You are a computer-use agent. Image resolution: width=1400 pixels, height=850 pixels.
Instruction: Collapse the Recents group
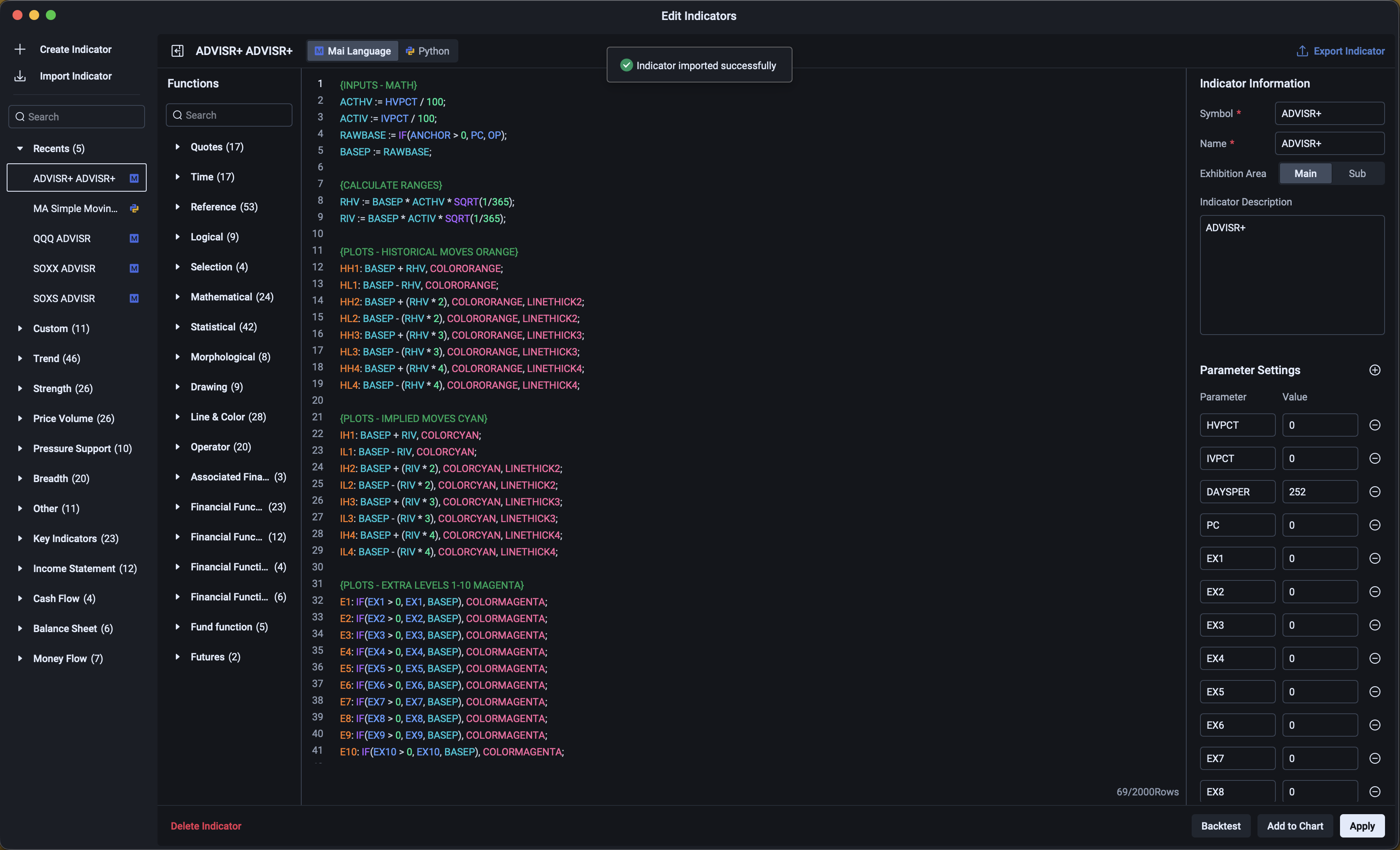coord(20,149)
